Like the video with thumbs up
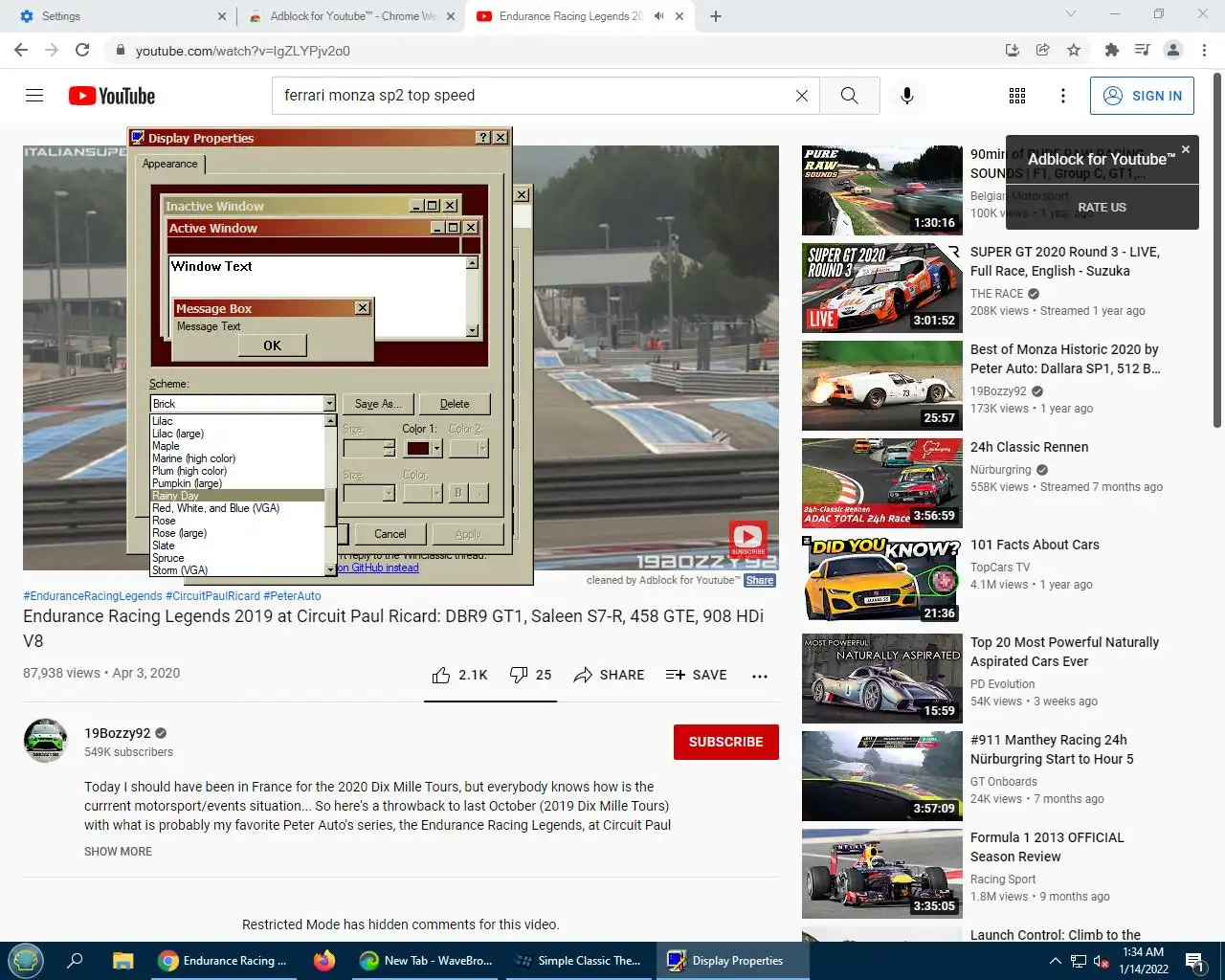 click(x=460, y=675)
